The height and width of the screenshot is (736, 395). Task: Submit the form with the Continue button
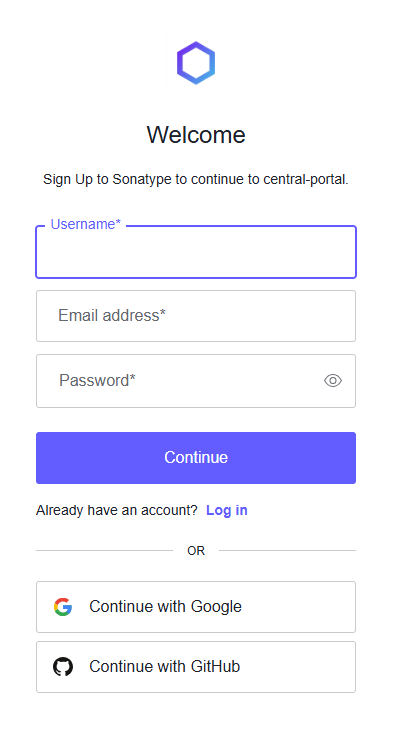196,458
